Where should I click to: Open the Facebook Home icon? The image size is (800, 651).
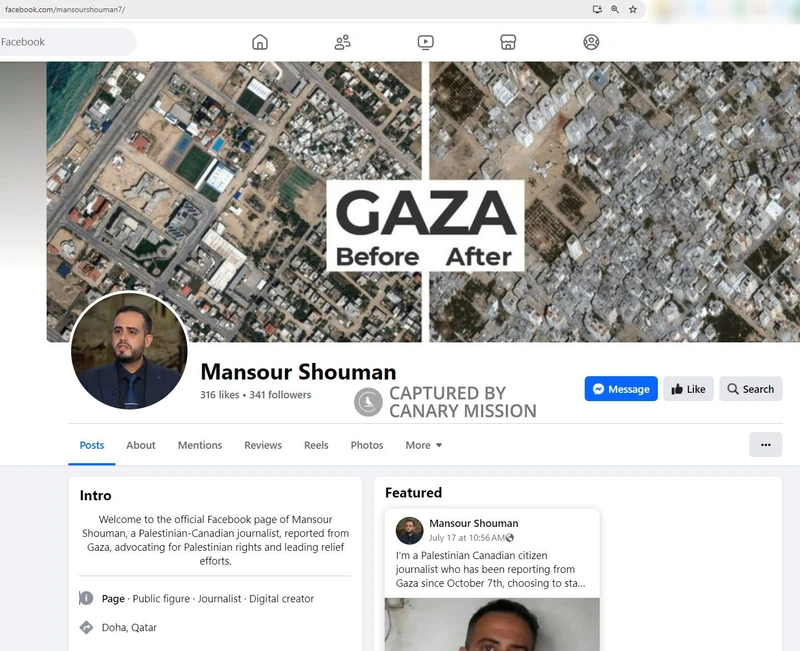point(260,42)
